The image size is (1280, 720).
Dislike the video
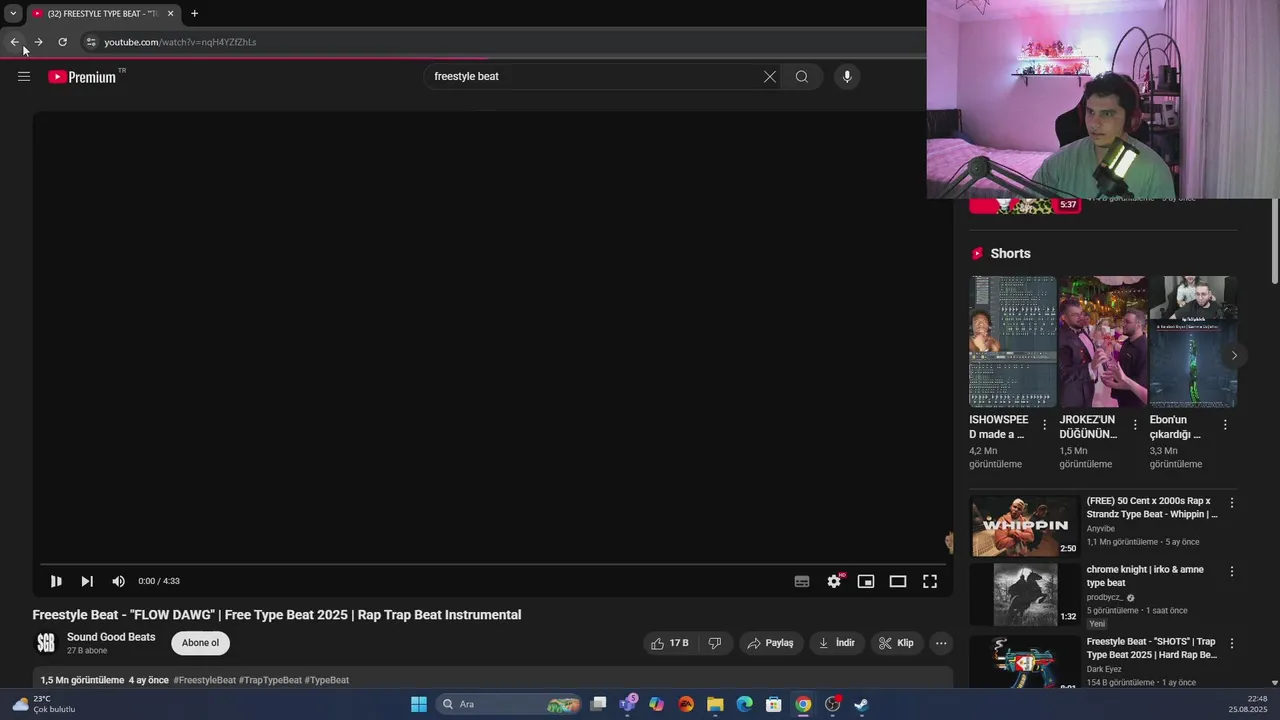(x=715, y=643)
